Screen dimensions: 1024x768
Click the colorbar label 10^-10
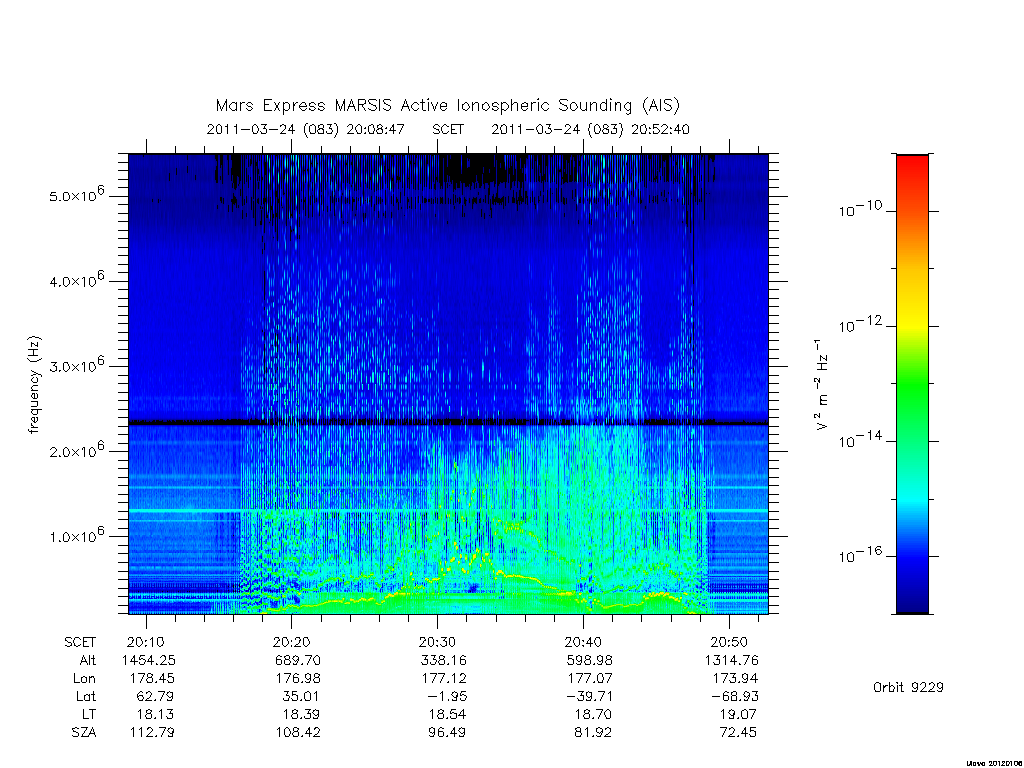click(860, 209)
